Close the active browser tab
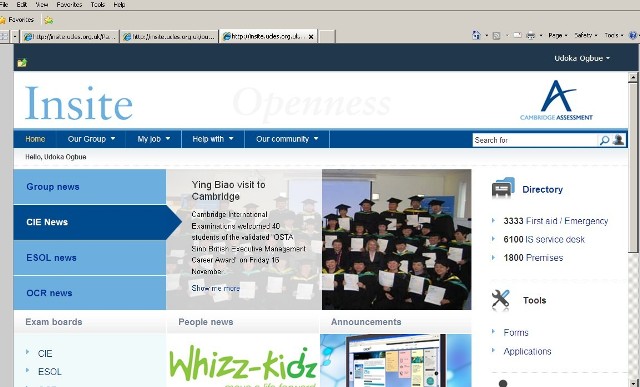640x387 pixels. point(311,36)
